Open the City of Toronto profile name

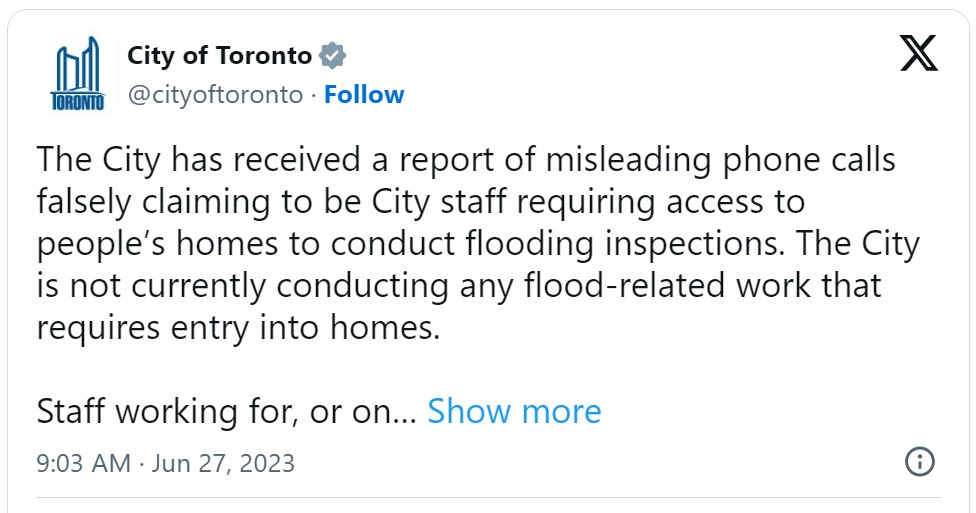pos(219,56)
